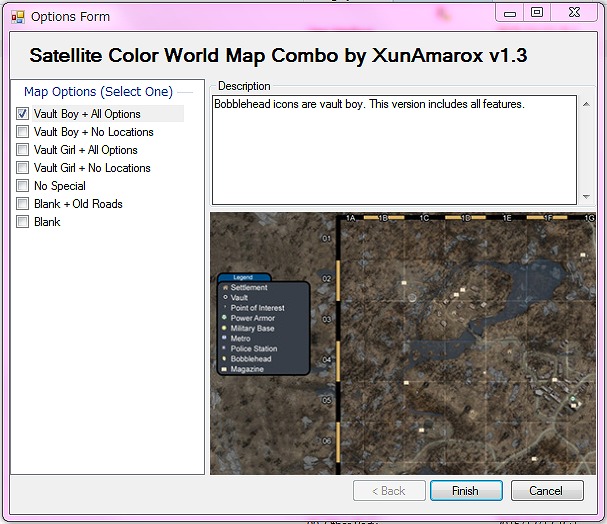
Task: Click the Map Options (Select One) heading
Action: pyautogui.click(x=98, y=92)
